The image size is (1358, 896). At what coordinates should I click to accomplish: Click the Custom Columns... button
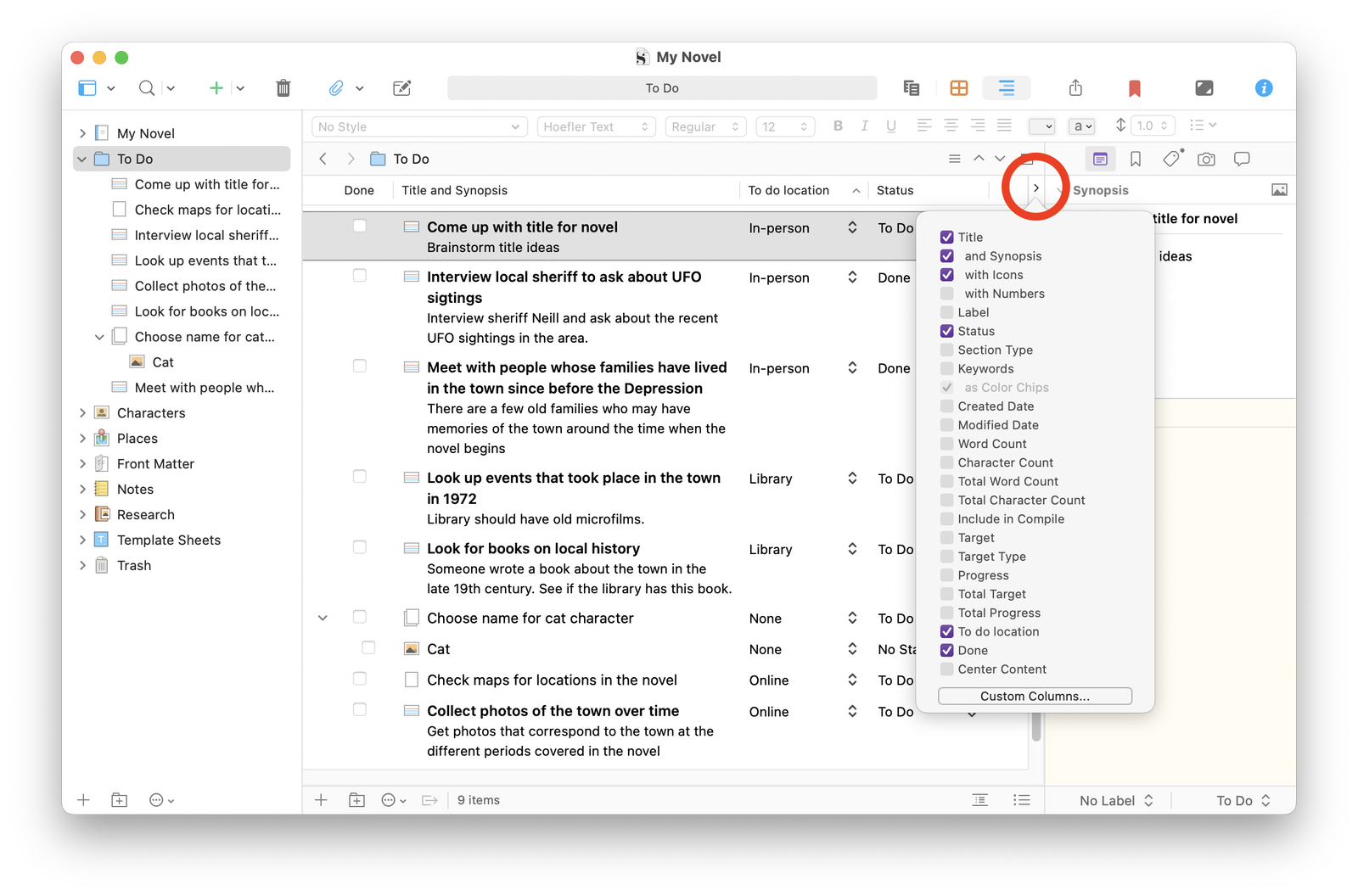(1035, 697)
